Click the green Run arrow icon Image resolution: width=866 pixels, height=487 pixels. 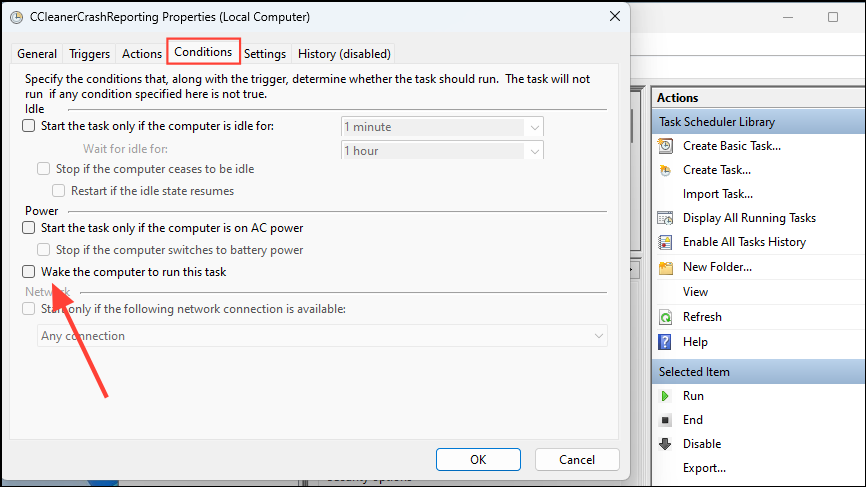[665, 396]
